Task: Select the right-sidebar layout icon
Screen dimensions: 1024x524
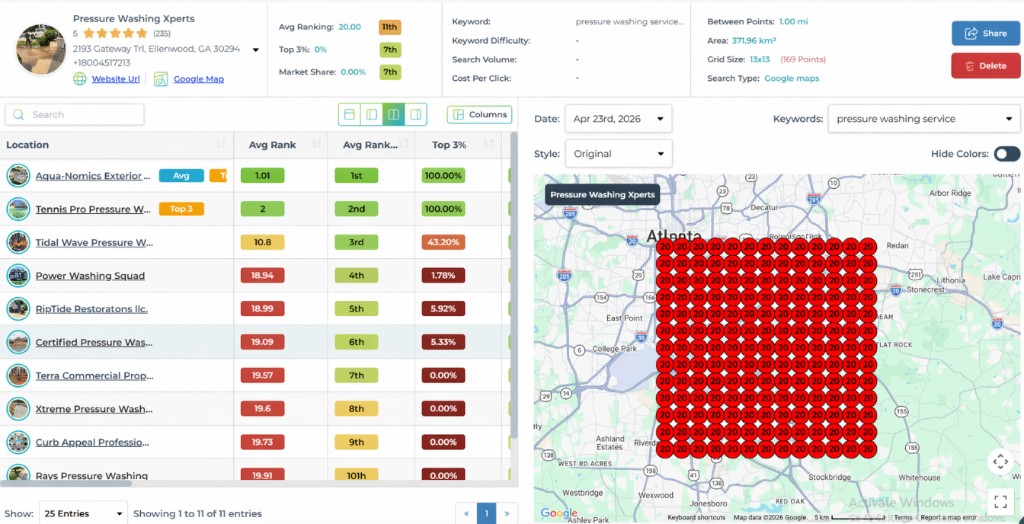Action: pos(416,115)
